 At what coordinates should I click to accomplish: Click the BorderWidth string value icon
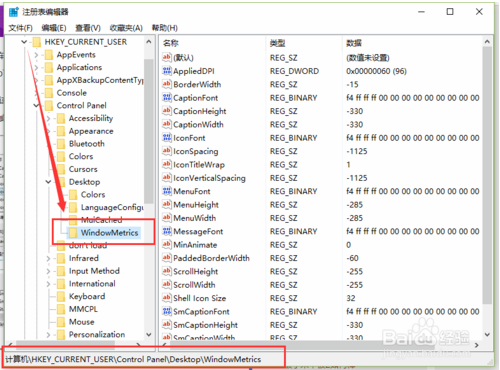click(x=167, y=84)
